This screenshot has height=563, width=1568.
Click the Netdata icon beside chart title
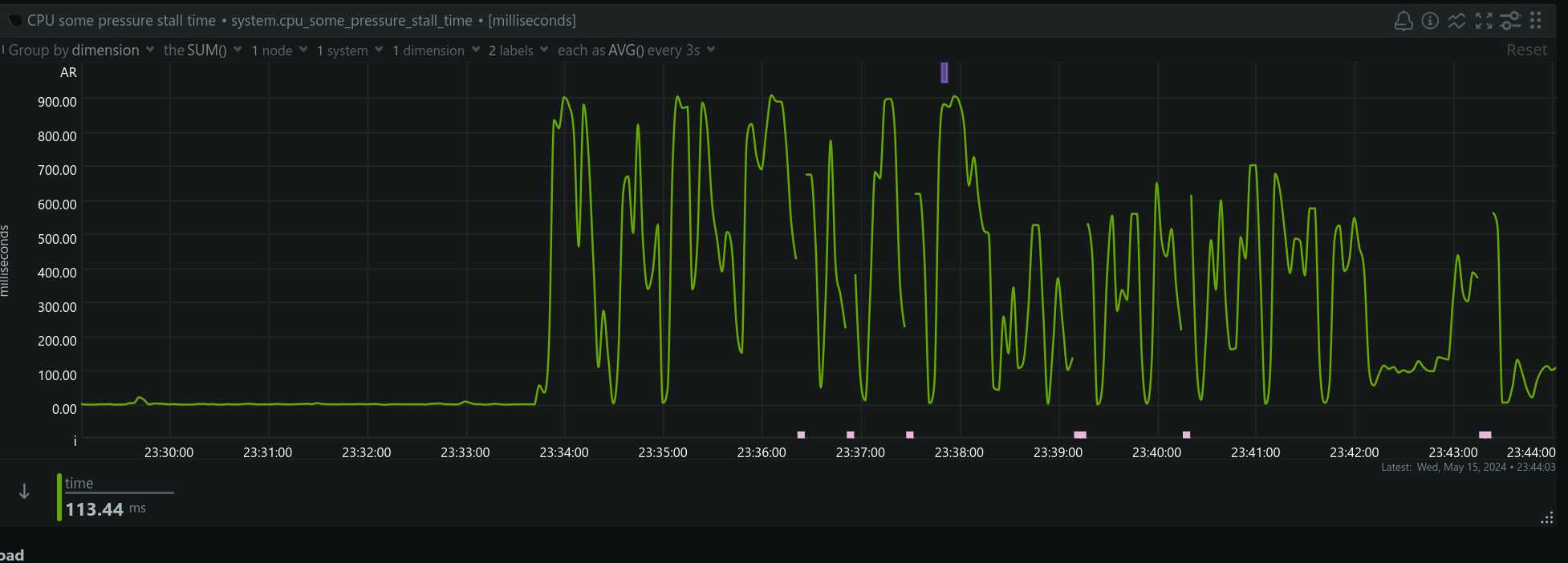click(14, 21)
